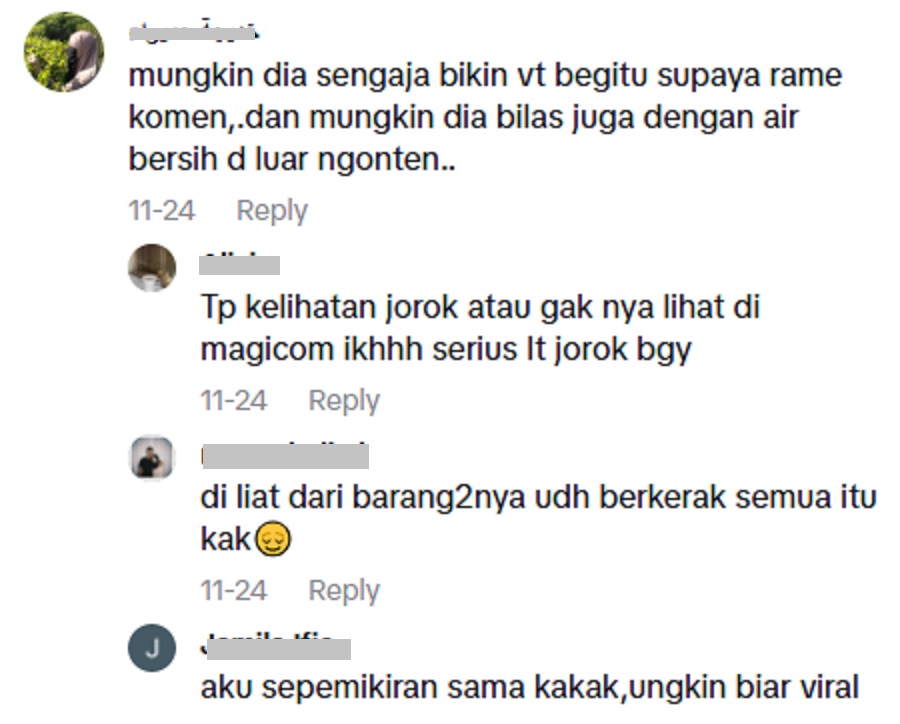Open the profile of the 'jorok' reply's avatar
The image size is (900, 724).
(152, 268)
